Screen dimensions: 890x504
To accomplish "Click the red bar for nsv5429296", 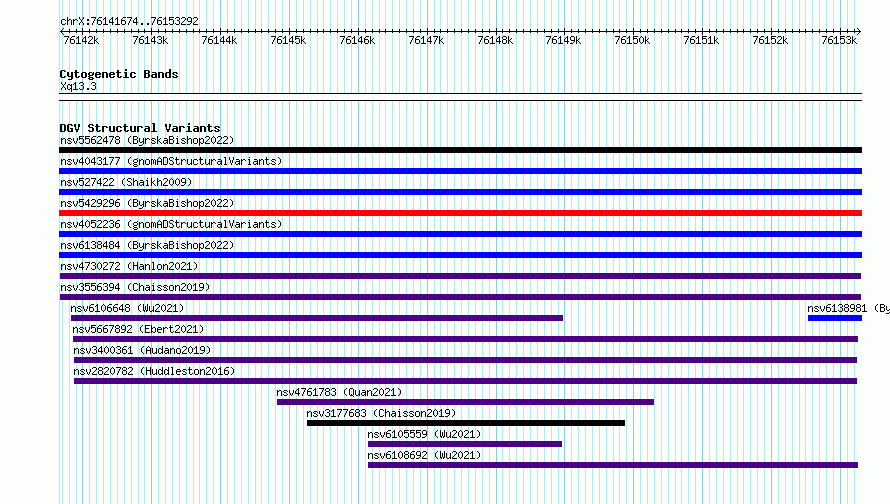I will point(460,213).
